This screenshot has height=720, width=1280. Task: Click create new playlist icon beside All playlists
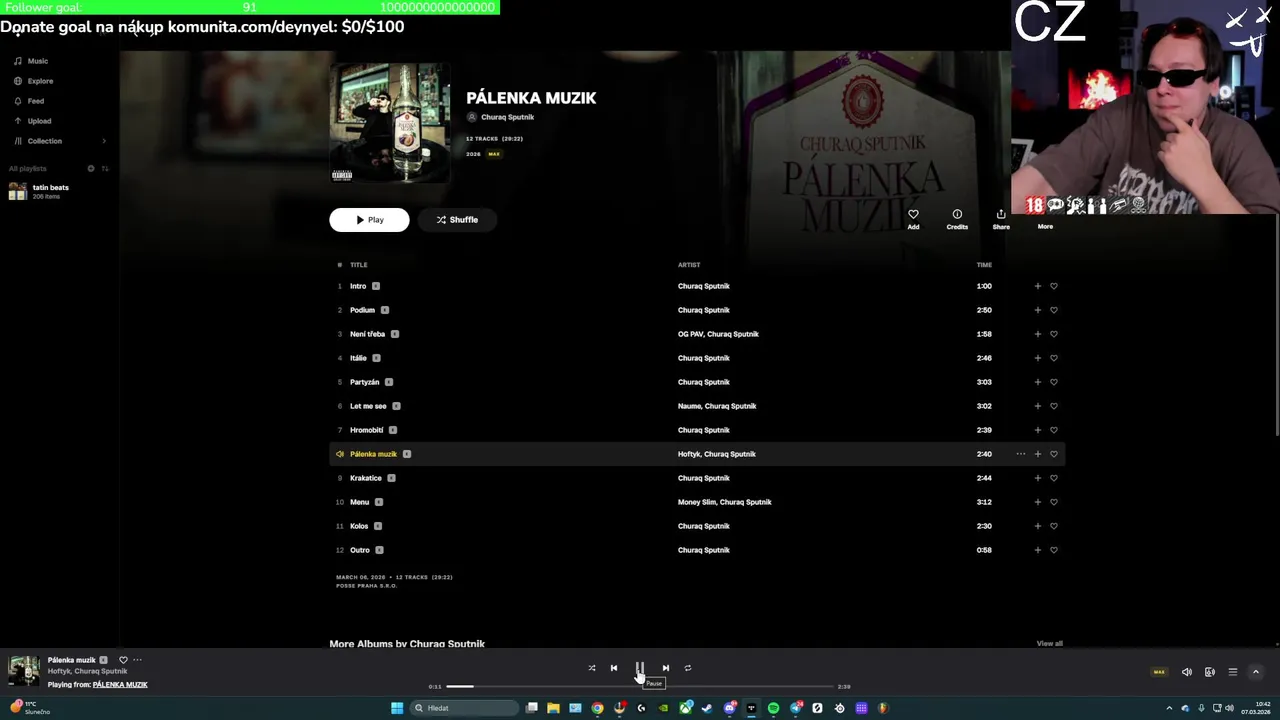[91, 168]
